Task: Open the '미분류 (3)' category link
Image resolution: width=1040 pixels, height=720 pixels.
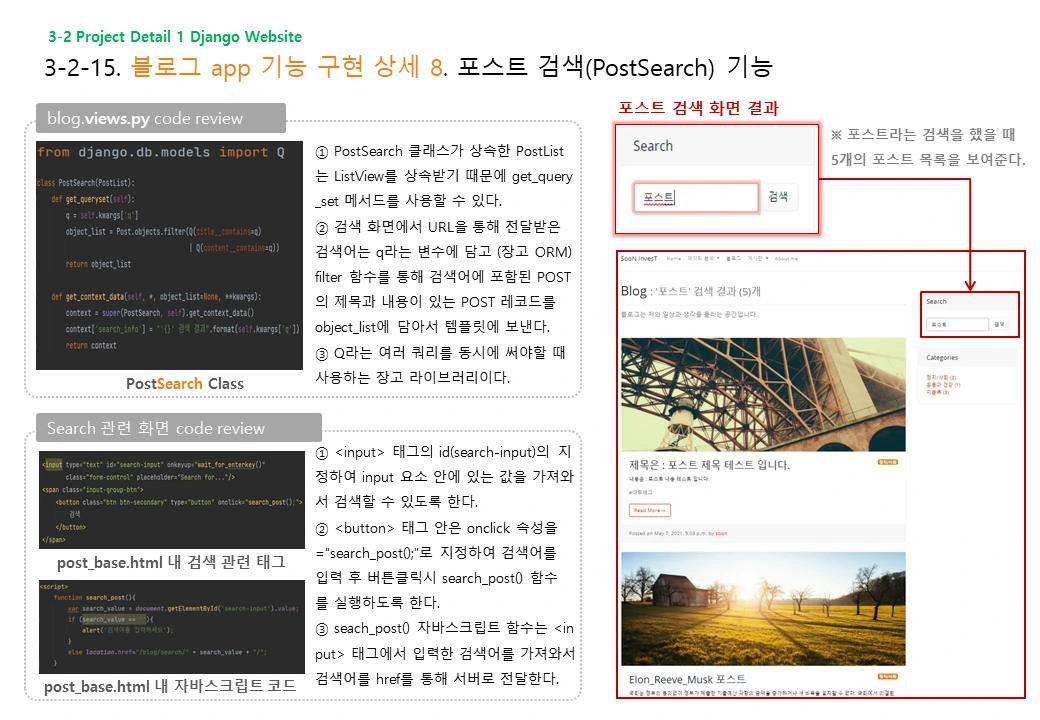Action: coord(937,392)
